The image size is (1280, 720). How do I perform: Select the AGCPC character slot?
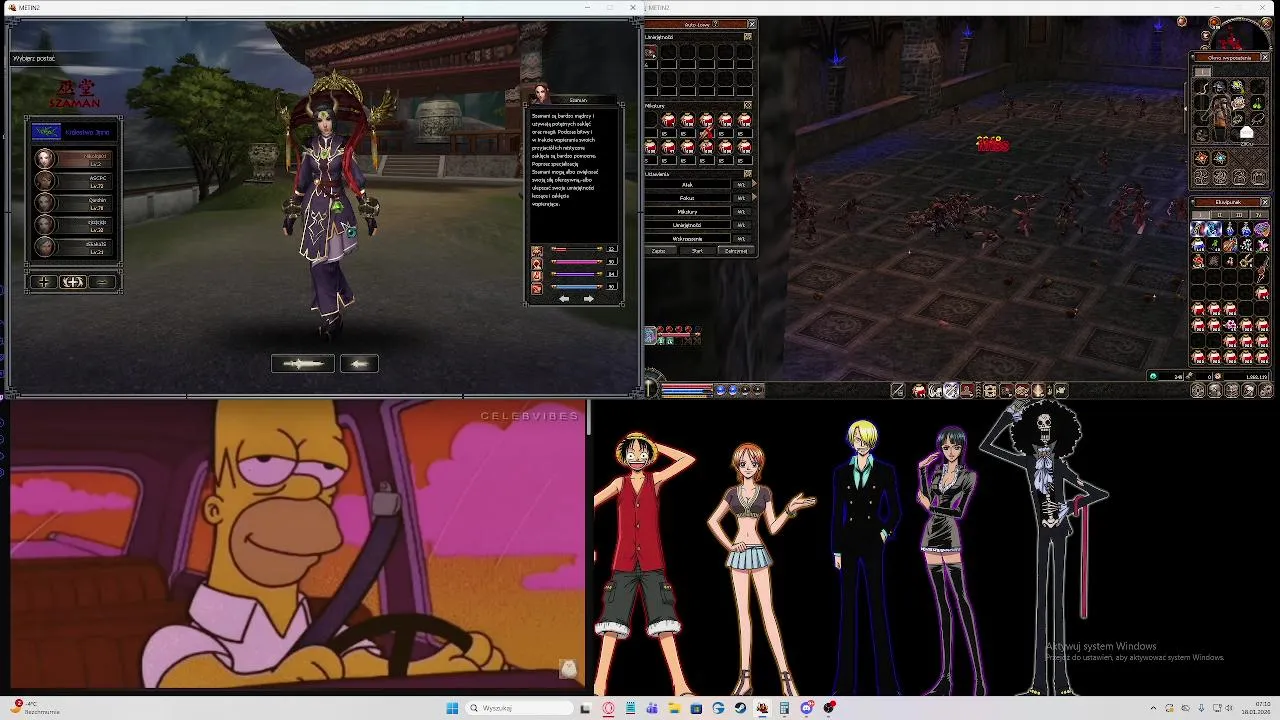73,180
